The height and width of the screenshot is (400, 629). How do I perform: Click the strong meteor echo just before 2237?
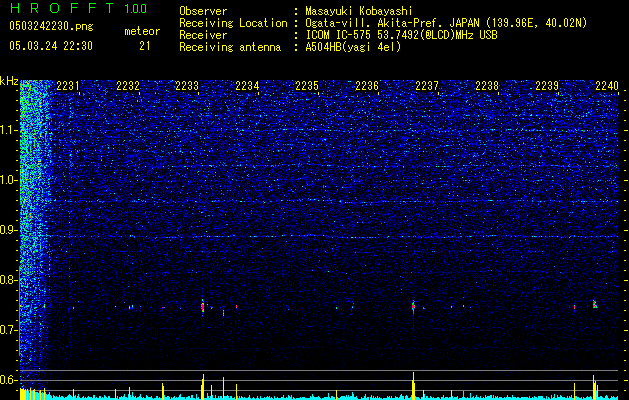413,307
